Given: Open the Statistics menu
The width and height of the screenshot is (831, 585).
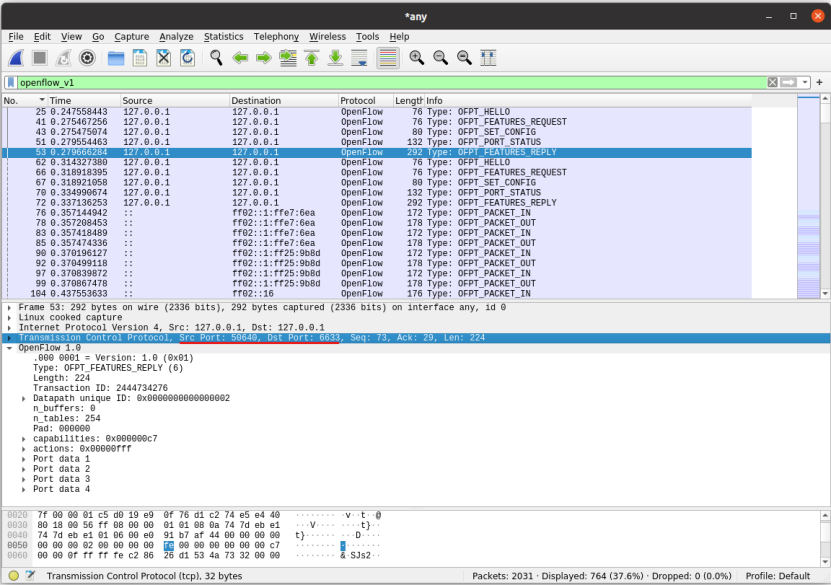Looking at the screenshot, I should pyautogui.click(x=223, y=36).
